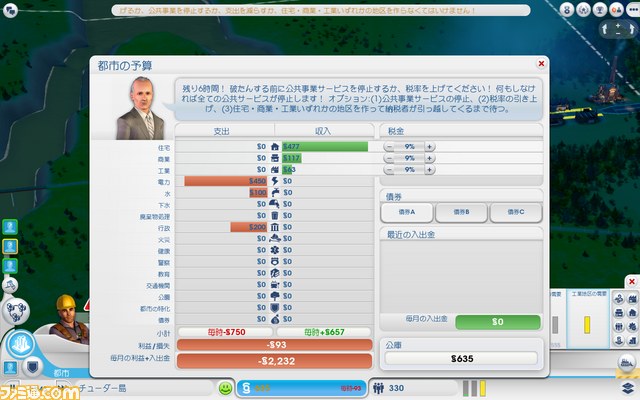Select the yellow-bordered advisor portrait icon
The width and height of the screenshot is (640, 400).
click(10, 247)
